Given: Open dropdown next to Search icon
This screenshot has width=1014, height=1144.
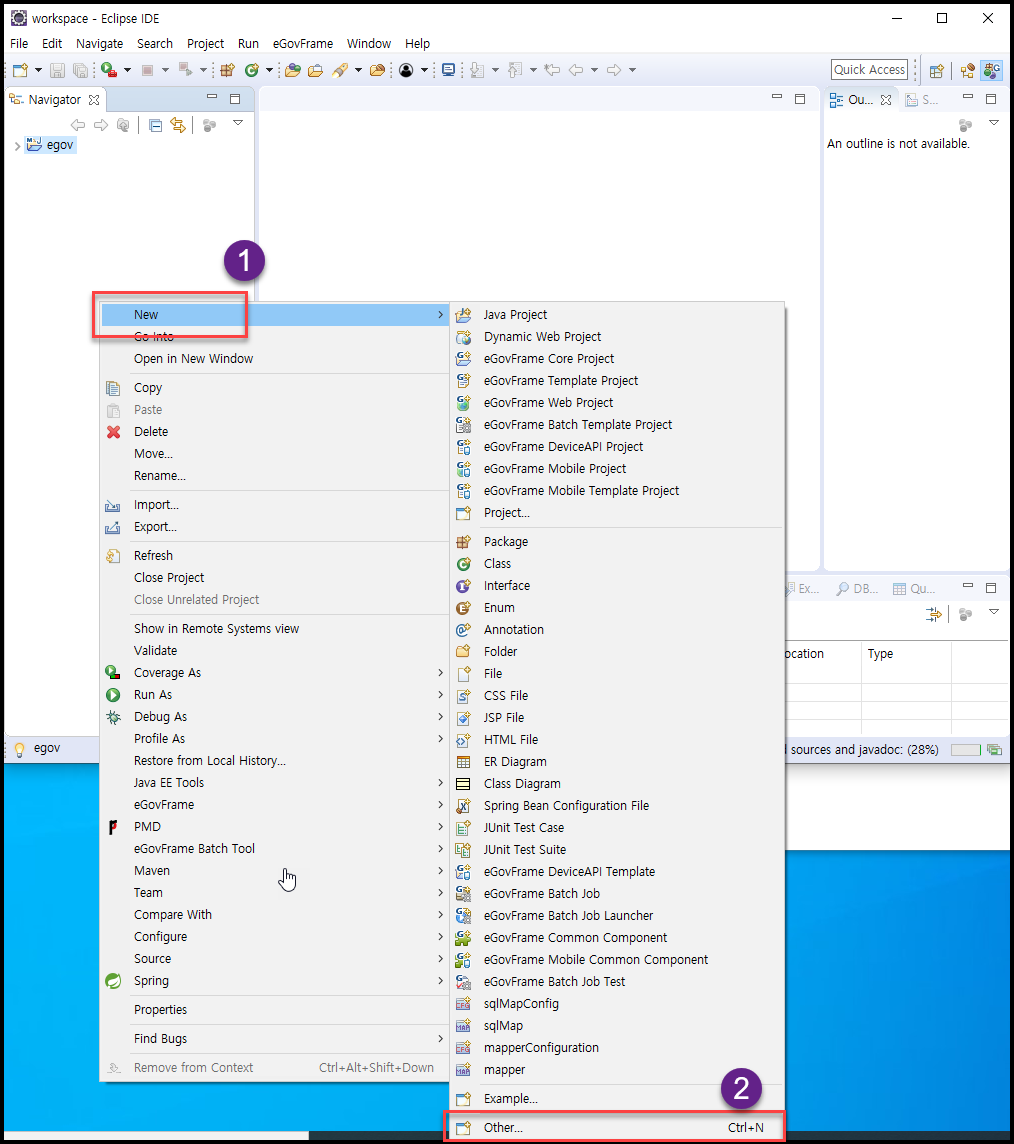Looking at the screenshot, I should [x=357, y=70].
